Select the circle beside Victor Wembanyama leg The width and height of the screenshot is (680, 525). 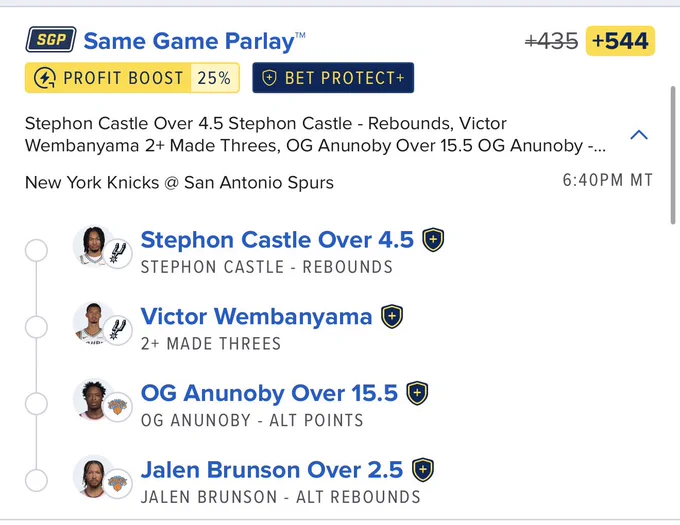pyautogui.click(x=36, y=327)
